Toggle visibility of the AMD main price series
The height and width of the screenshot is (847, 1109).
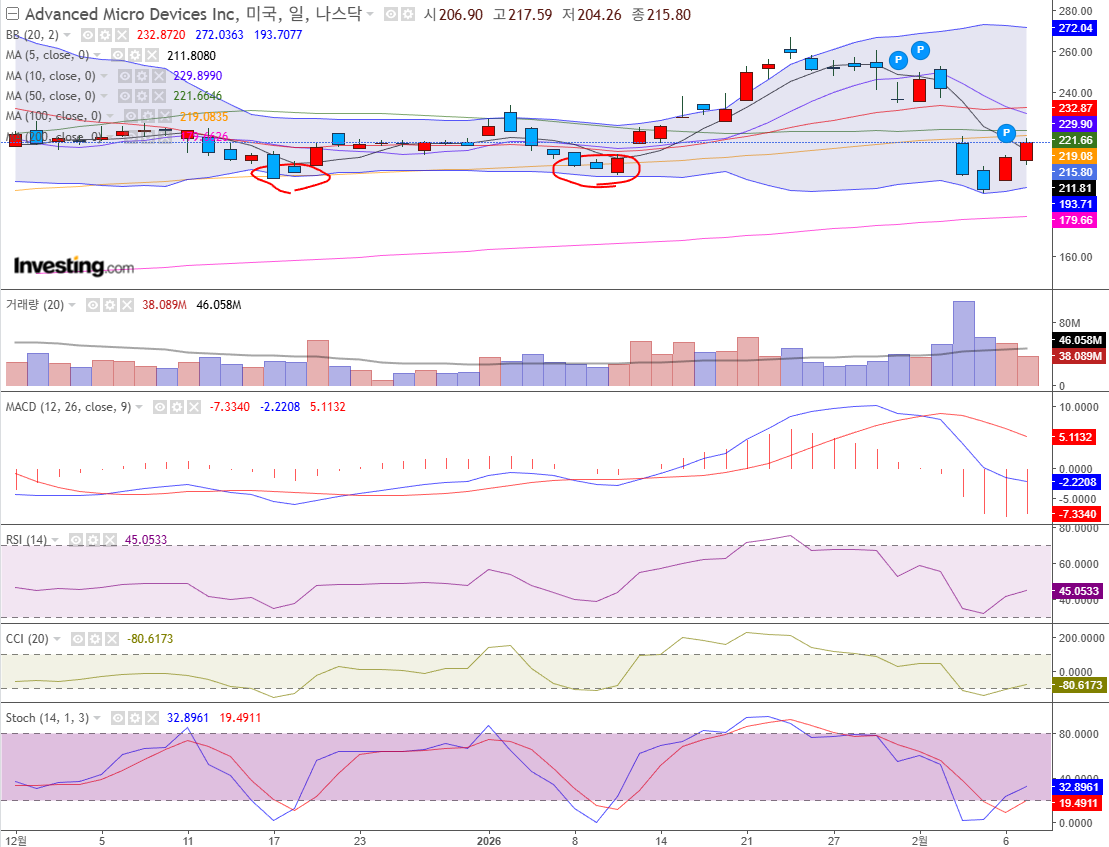(390, 14)
